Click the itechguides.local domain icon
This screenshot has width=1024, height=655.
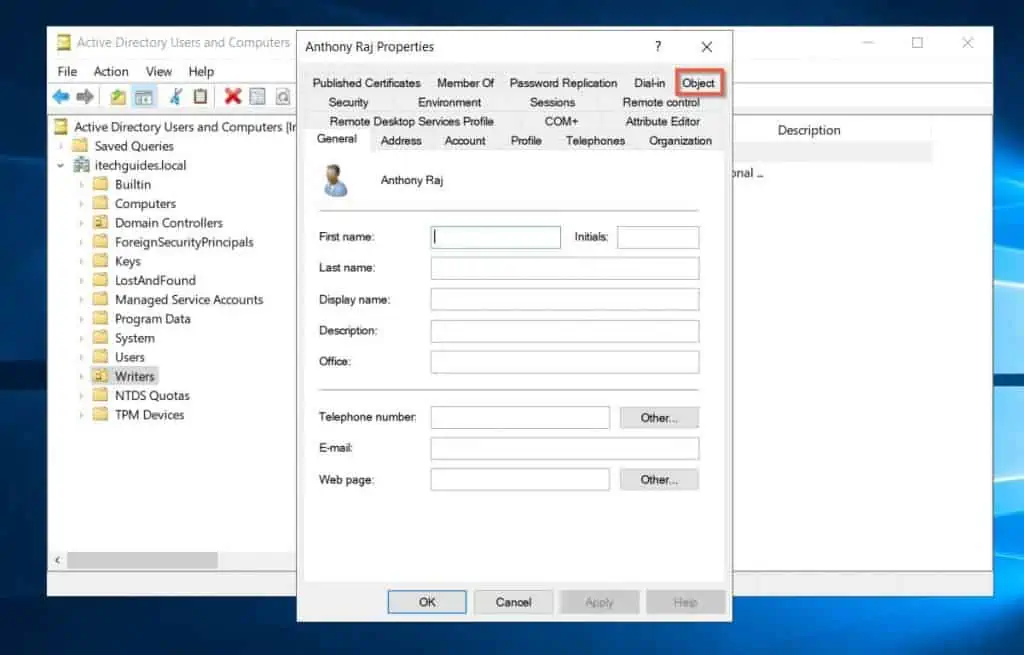pyautogui.click(x=82, y=165)
